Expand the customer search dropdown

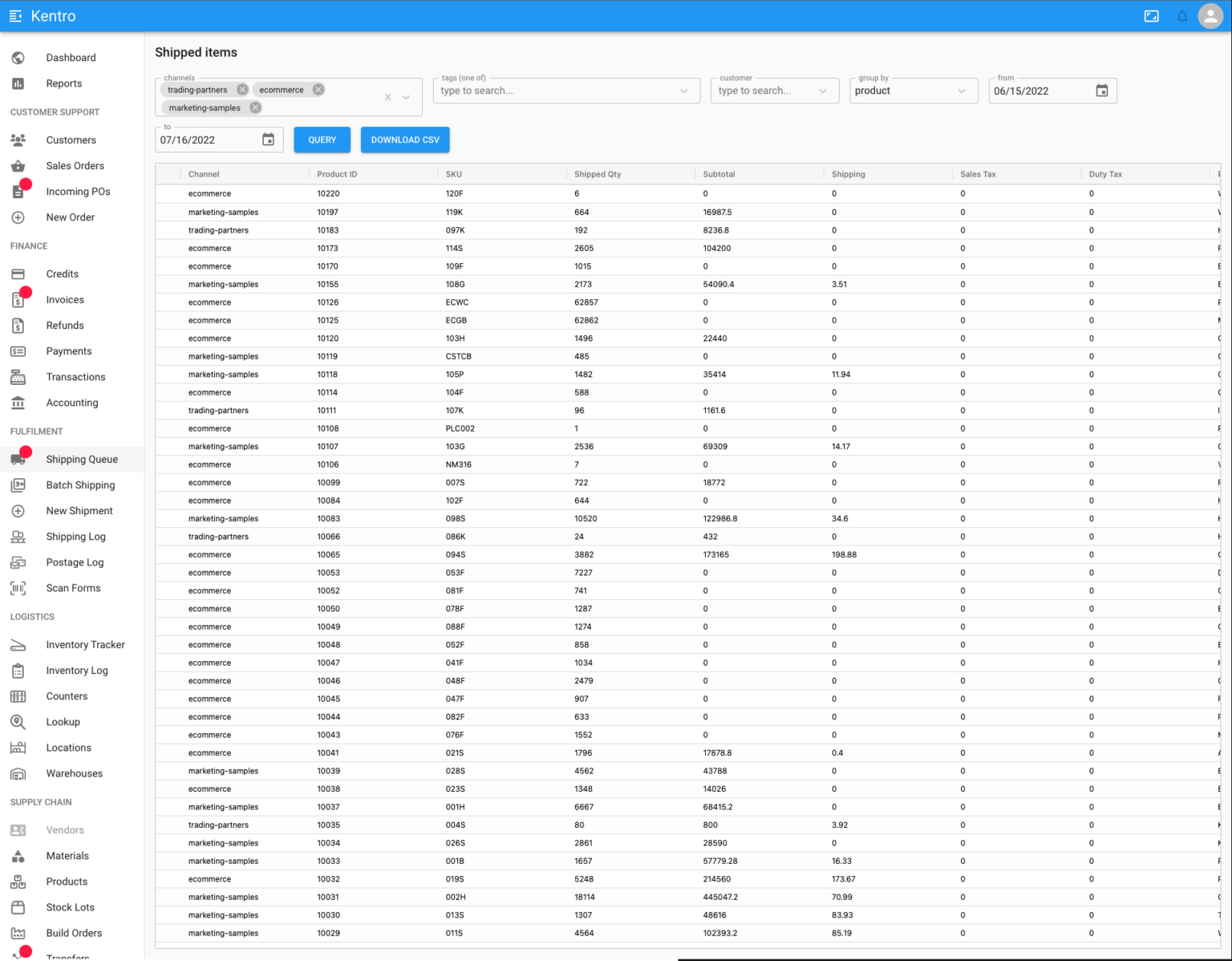822,91
